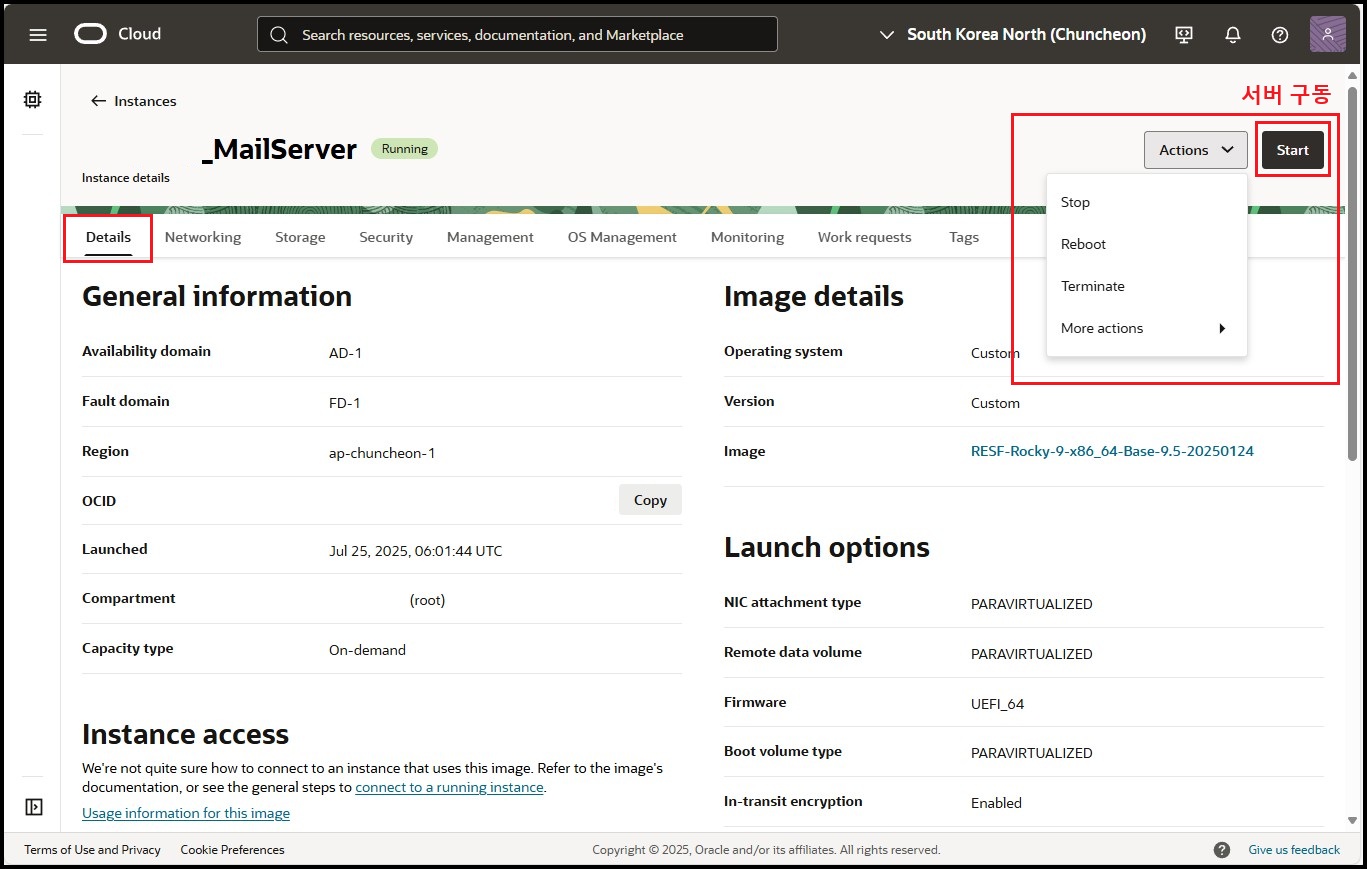Click the footer help circle icon

click(1222, 850)
